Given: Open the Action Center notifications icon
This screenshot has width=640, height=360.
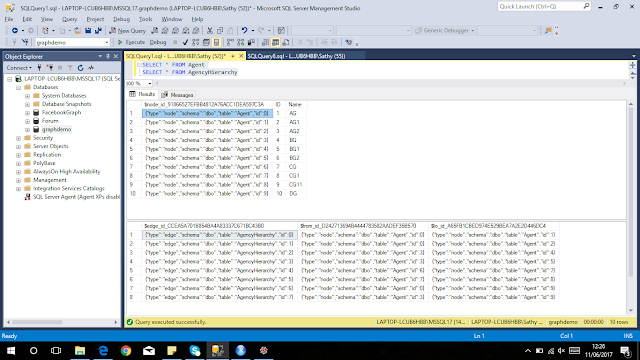Looking at the screenshot, I should click(625, 351).
